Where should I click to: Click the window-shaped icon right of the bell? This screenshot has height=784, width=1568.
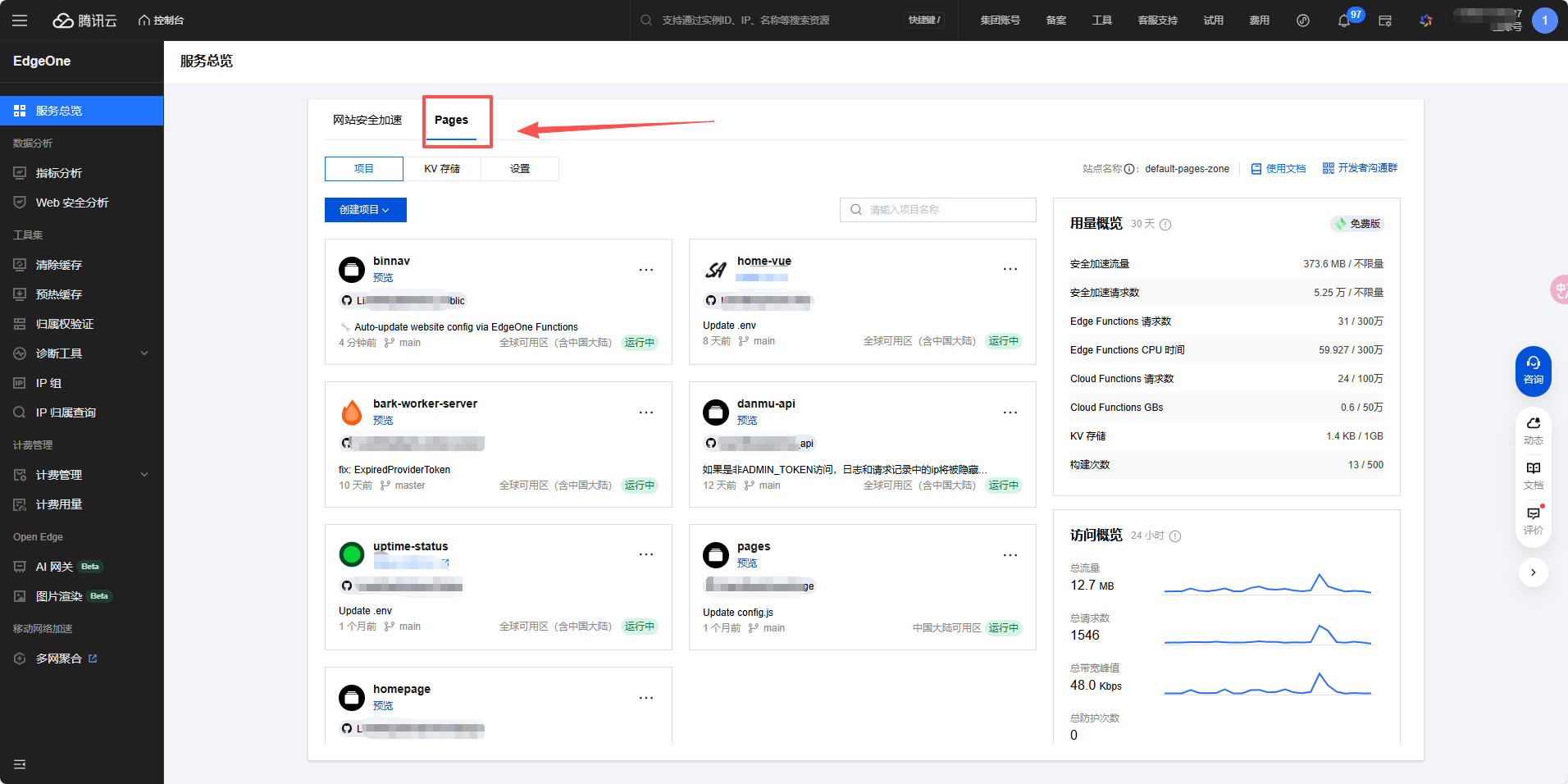[1385, 21]
